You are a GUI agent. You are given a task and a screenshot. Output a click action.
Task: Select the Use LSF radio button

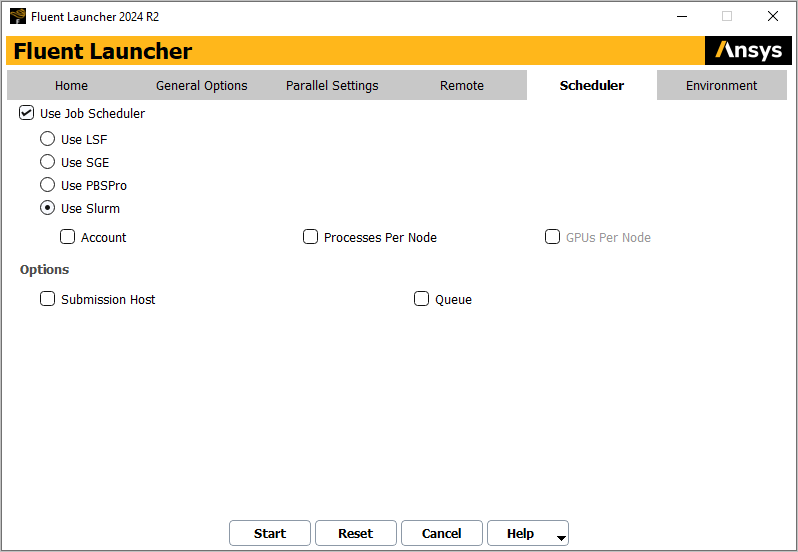coord(47,139)
